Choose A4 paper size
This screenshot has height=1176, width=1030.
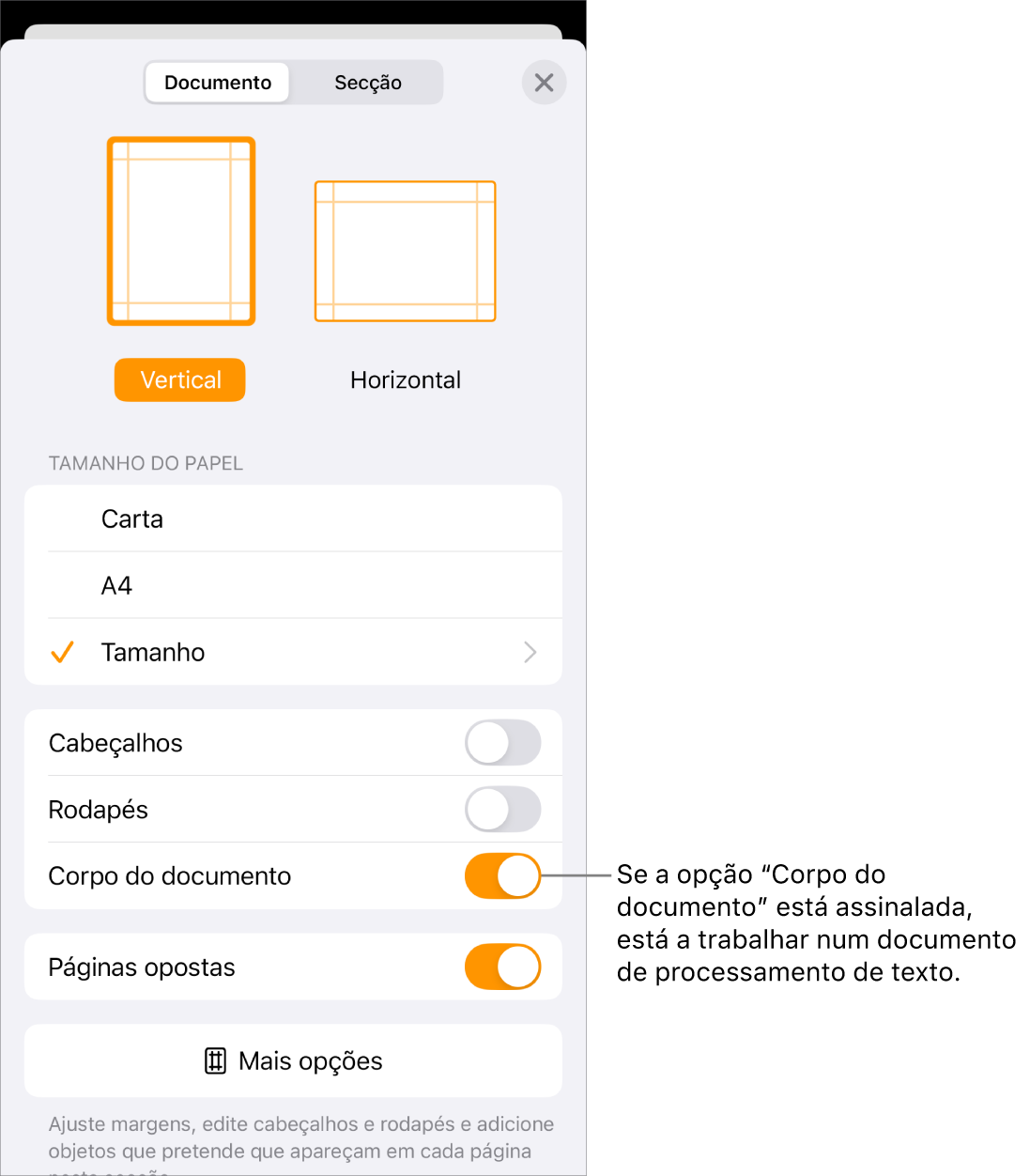click(293, 585)
